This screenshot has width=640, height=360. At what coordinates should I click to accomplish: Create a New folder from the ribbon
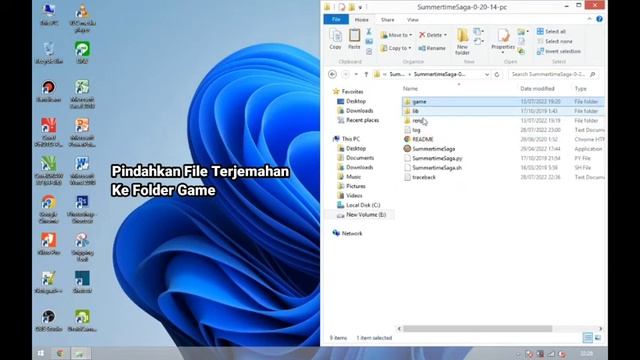pyautogui.click(x=462, y=42)
